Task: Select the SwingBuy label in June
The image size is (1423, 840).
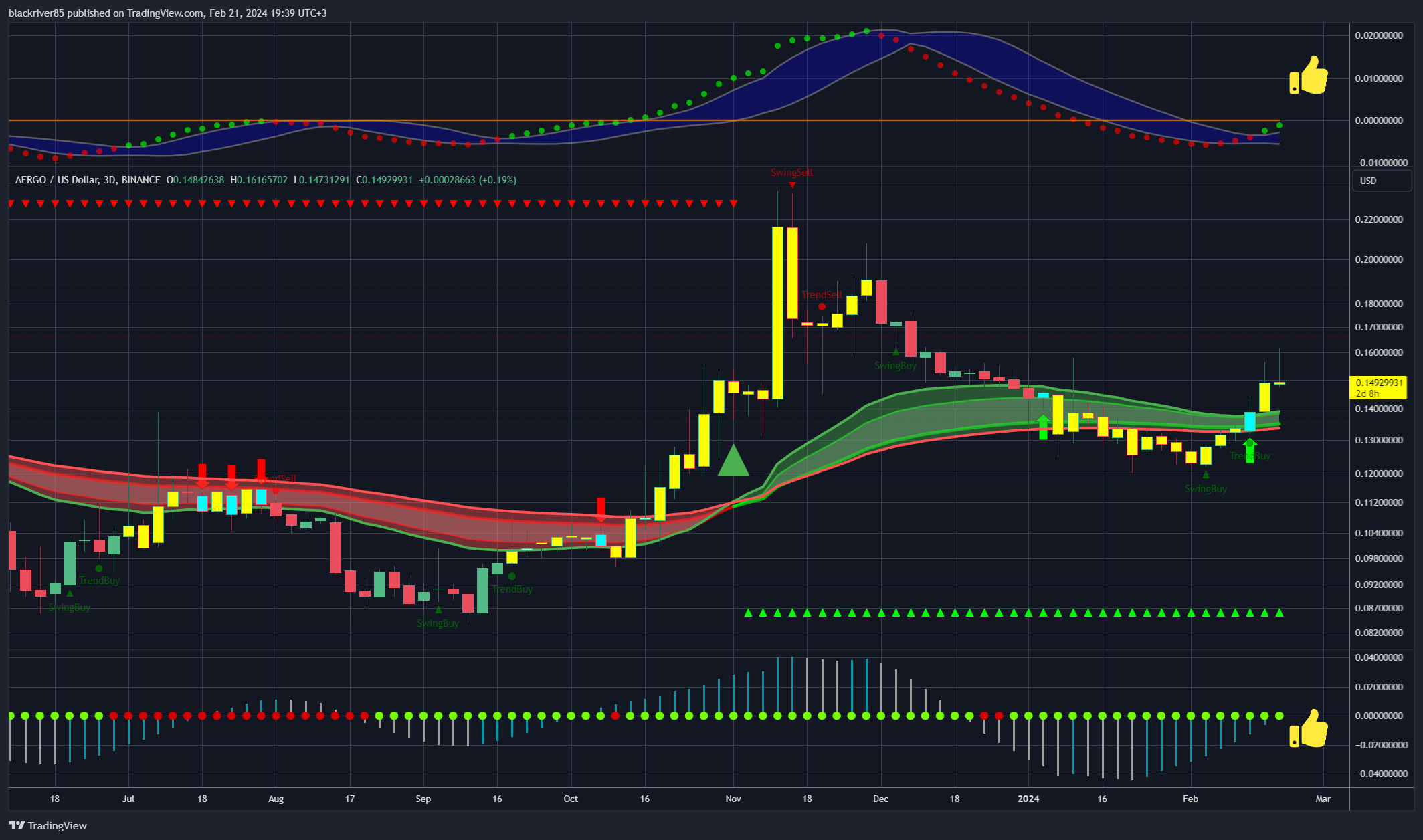Action: click(70, 607)
